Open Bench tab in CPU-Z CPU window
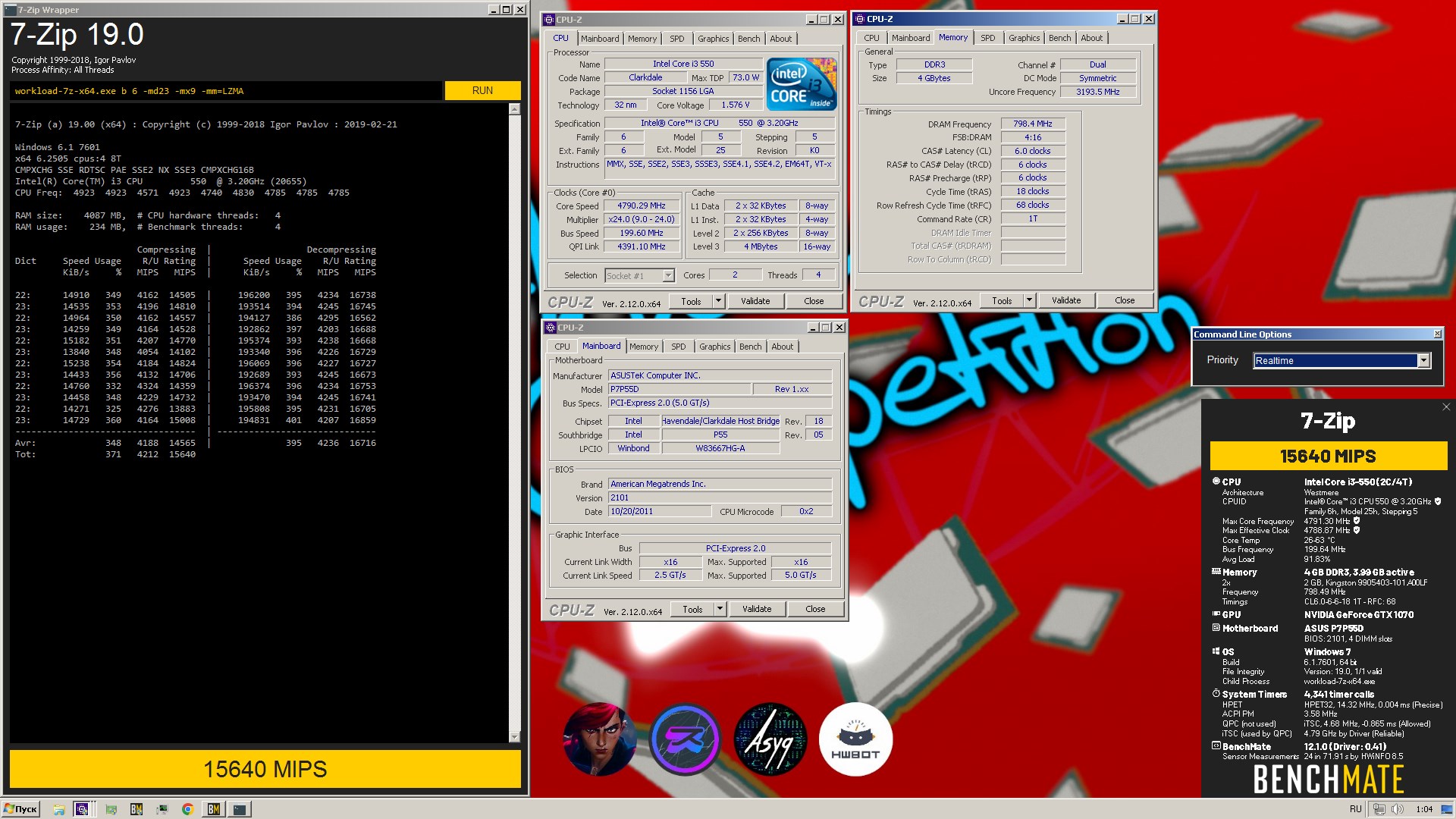This screenshot has height=819, width=1456. coord(748,39)
